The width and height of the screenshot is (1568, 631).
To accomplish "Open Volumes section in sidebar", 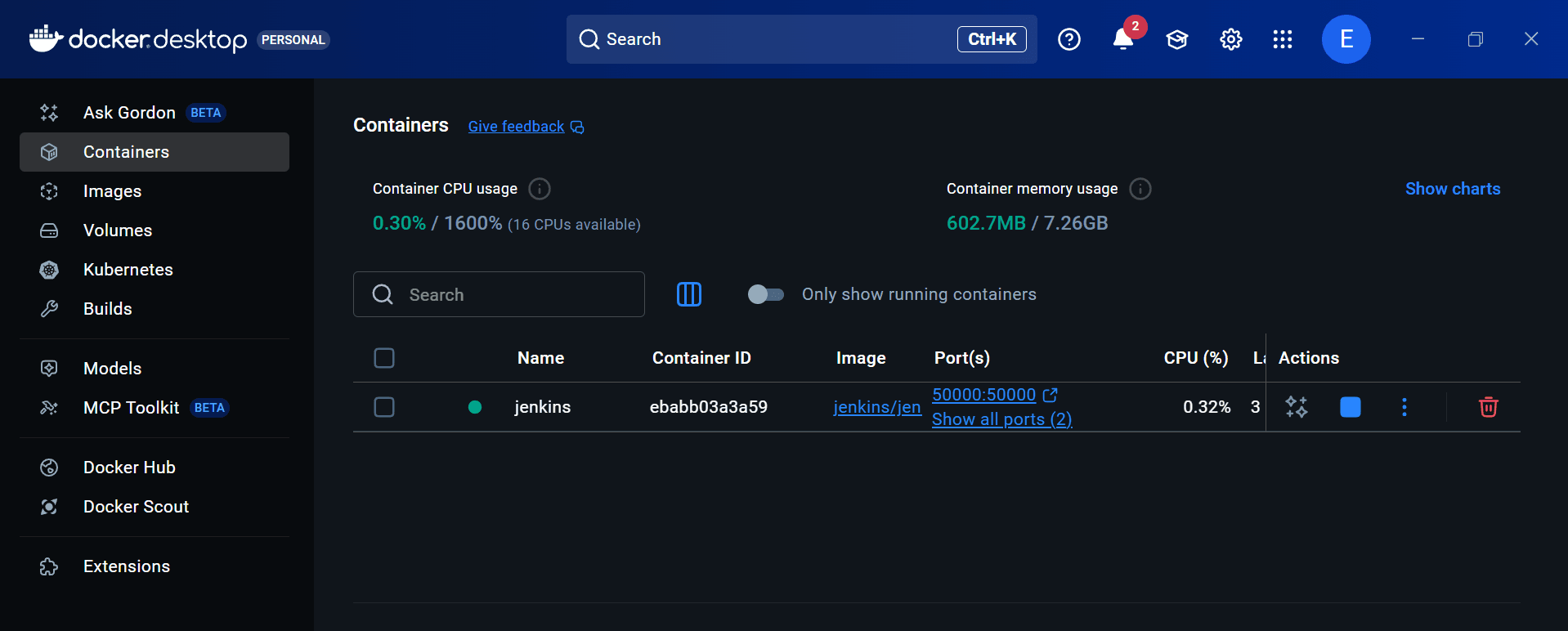I will [x=117, y=230].
